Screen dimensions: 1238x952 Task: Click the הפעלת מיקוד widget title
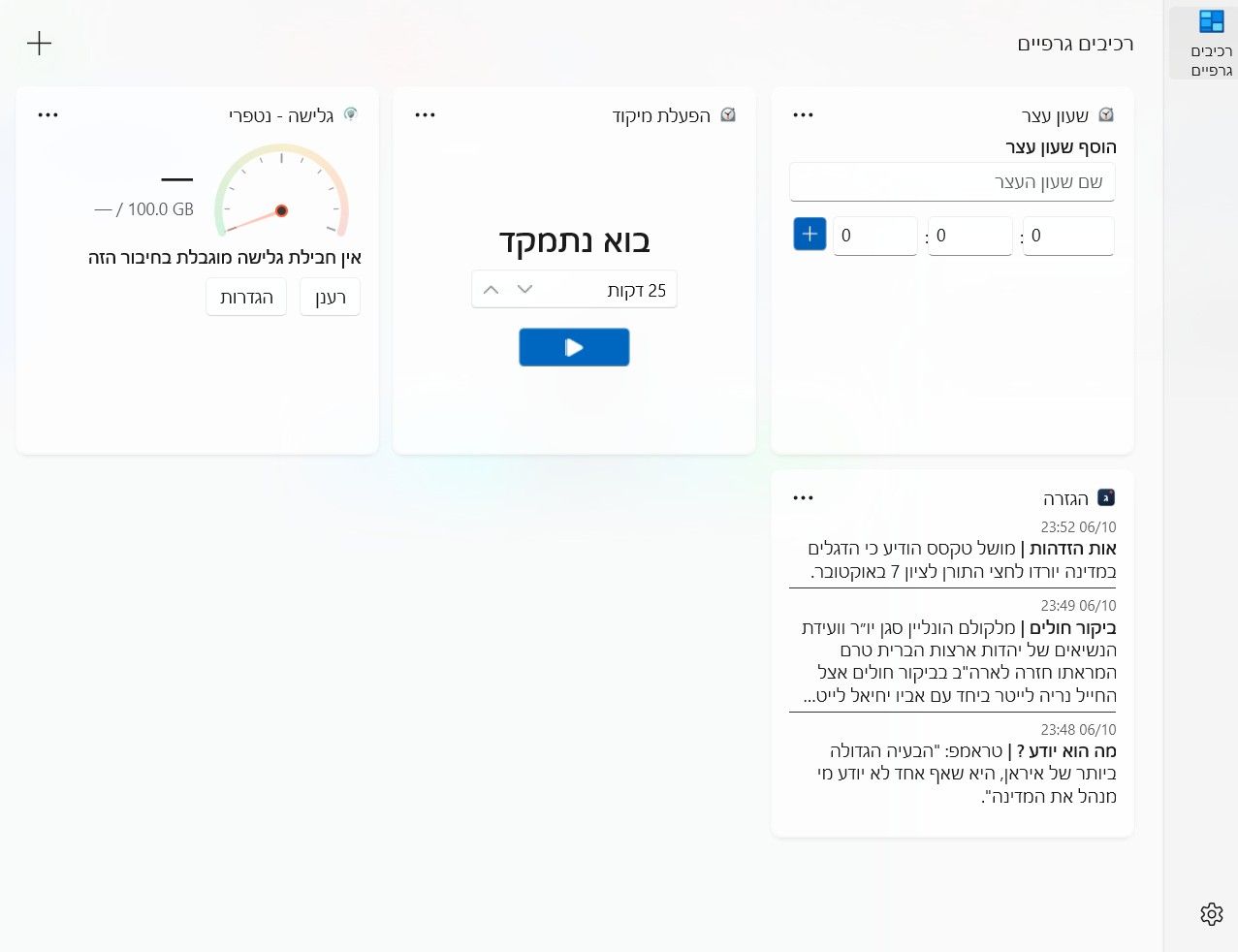661,116
